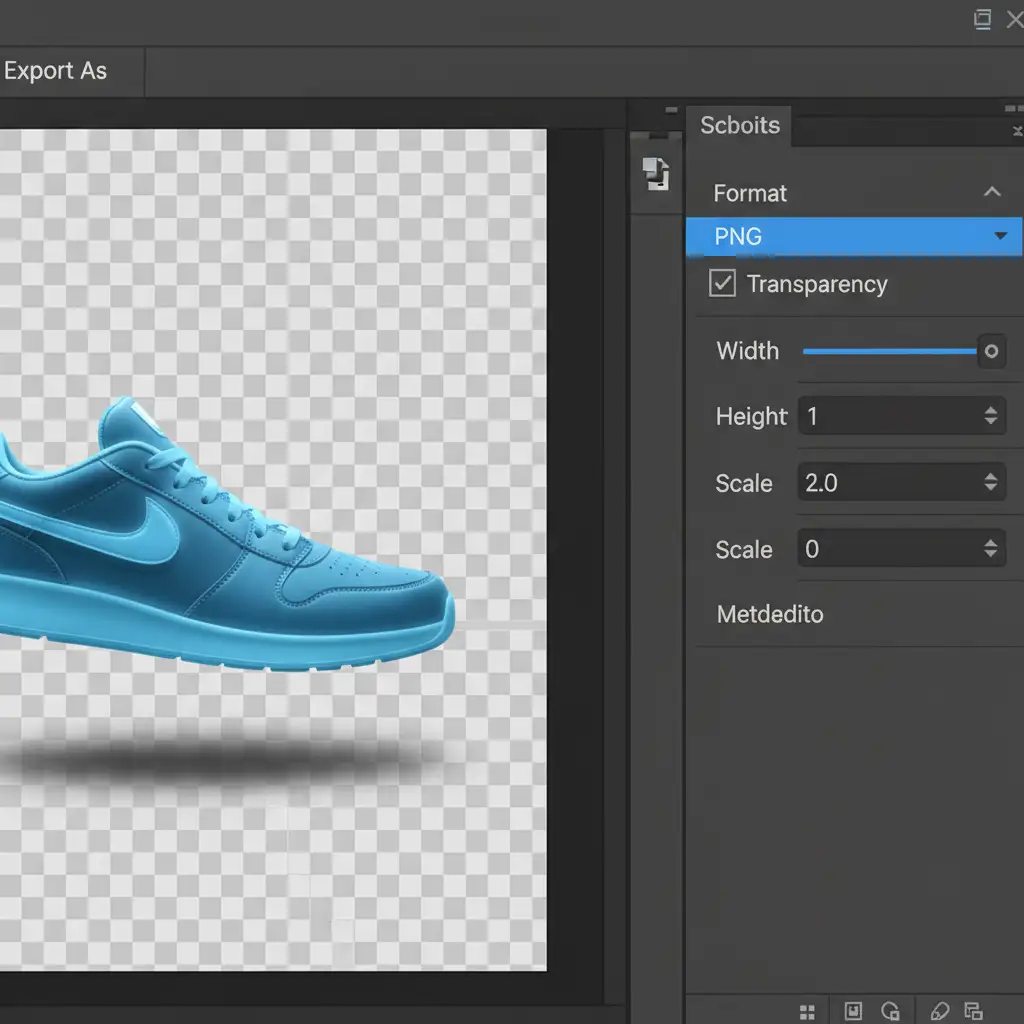This screenshot has width=1024, height=1024.
Task: Switch to the Scboits tab
Action: (739, 126)
